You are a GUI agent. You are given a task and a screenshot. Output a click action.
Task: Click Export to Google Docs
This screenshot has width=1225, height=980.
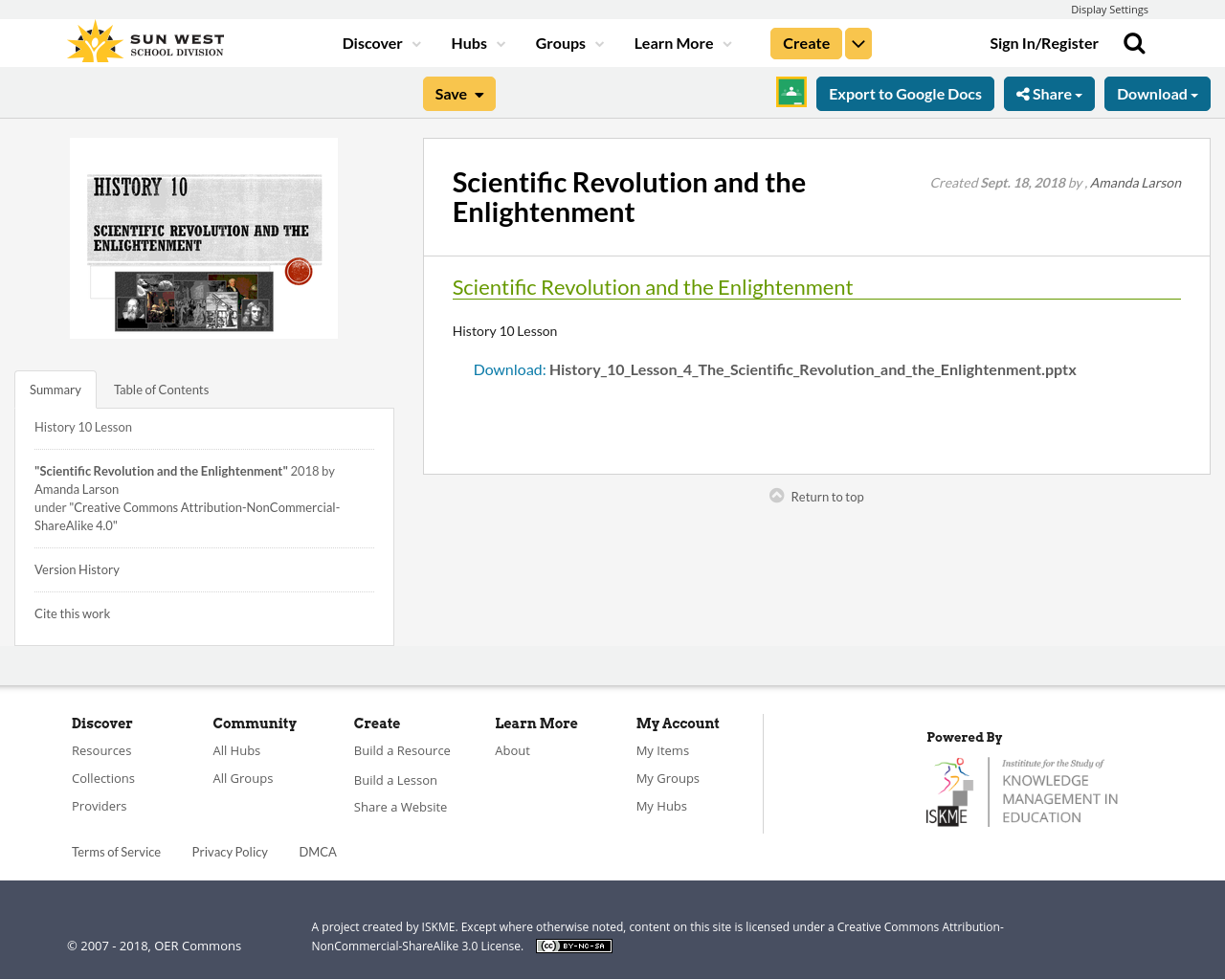click(x=904, y=92)
